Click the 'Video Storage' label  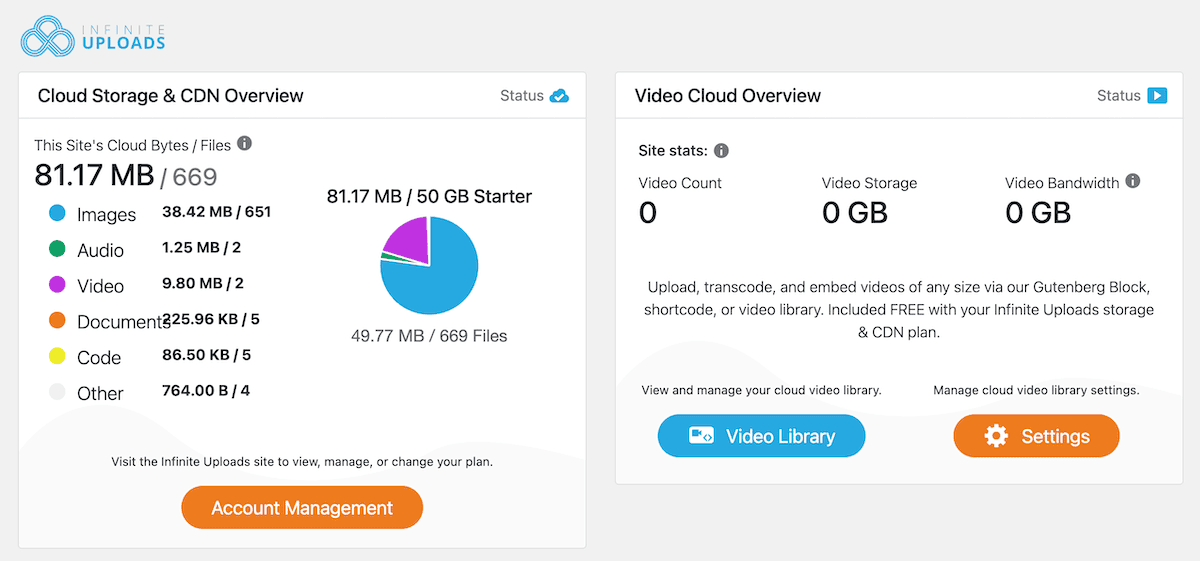pos(869,183)
